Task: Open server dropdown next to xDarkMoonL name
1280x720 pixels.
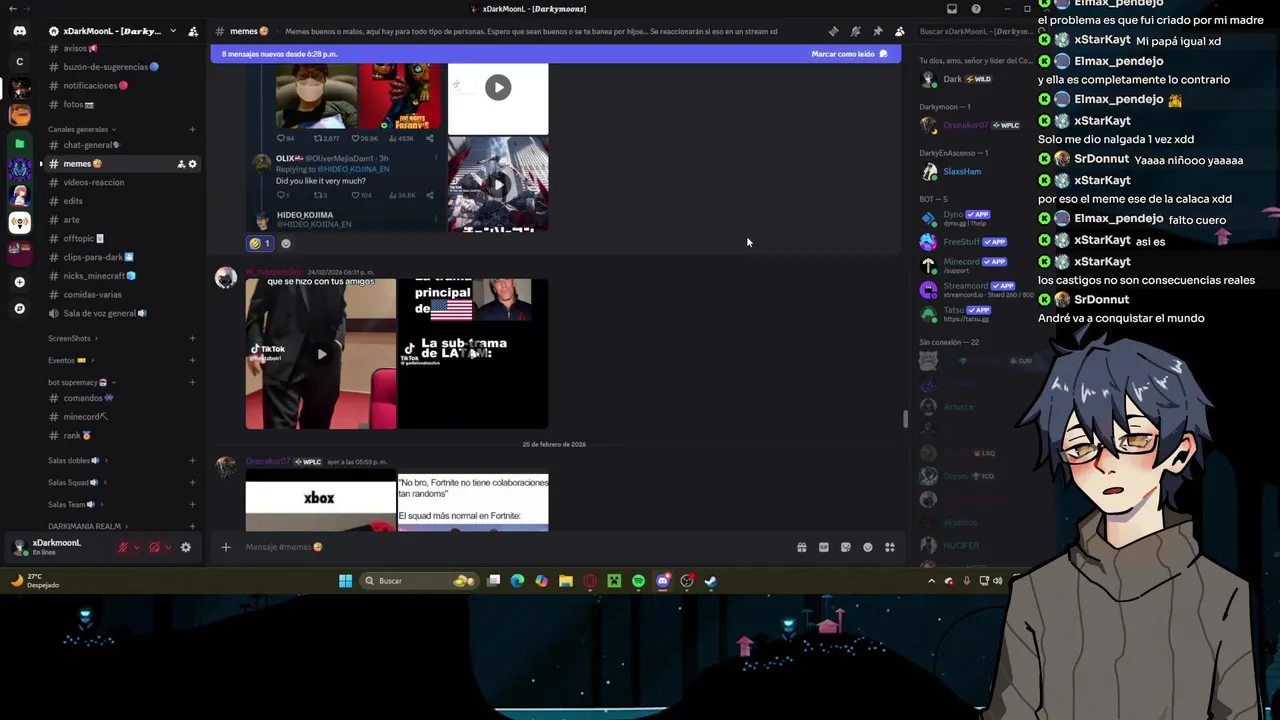Action: 172,31
